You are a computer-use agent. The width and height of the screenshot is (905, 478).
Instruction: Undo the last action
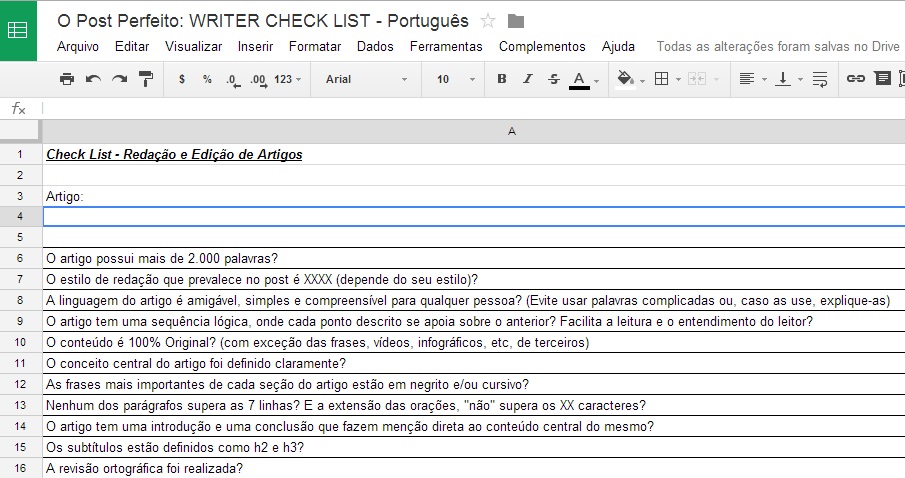93,79
